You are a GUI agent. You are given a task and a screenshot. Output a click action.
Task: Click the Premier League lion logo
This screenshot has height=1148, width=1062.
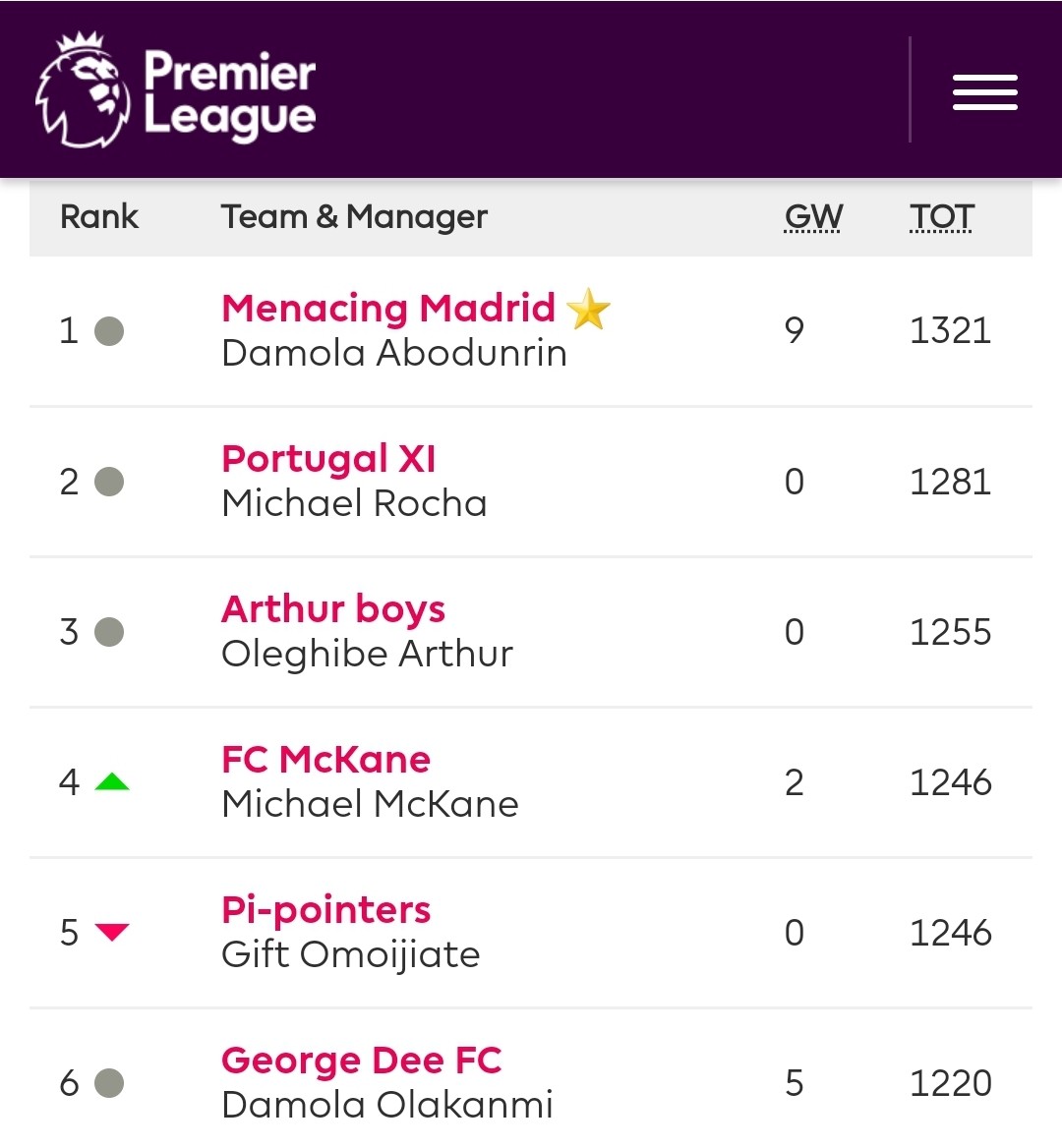click(83, 89)
